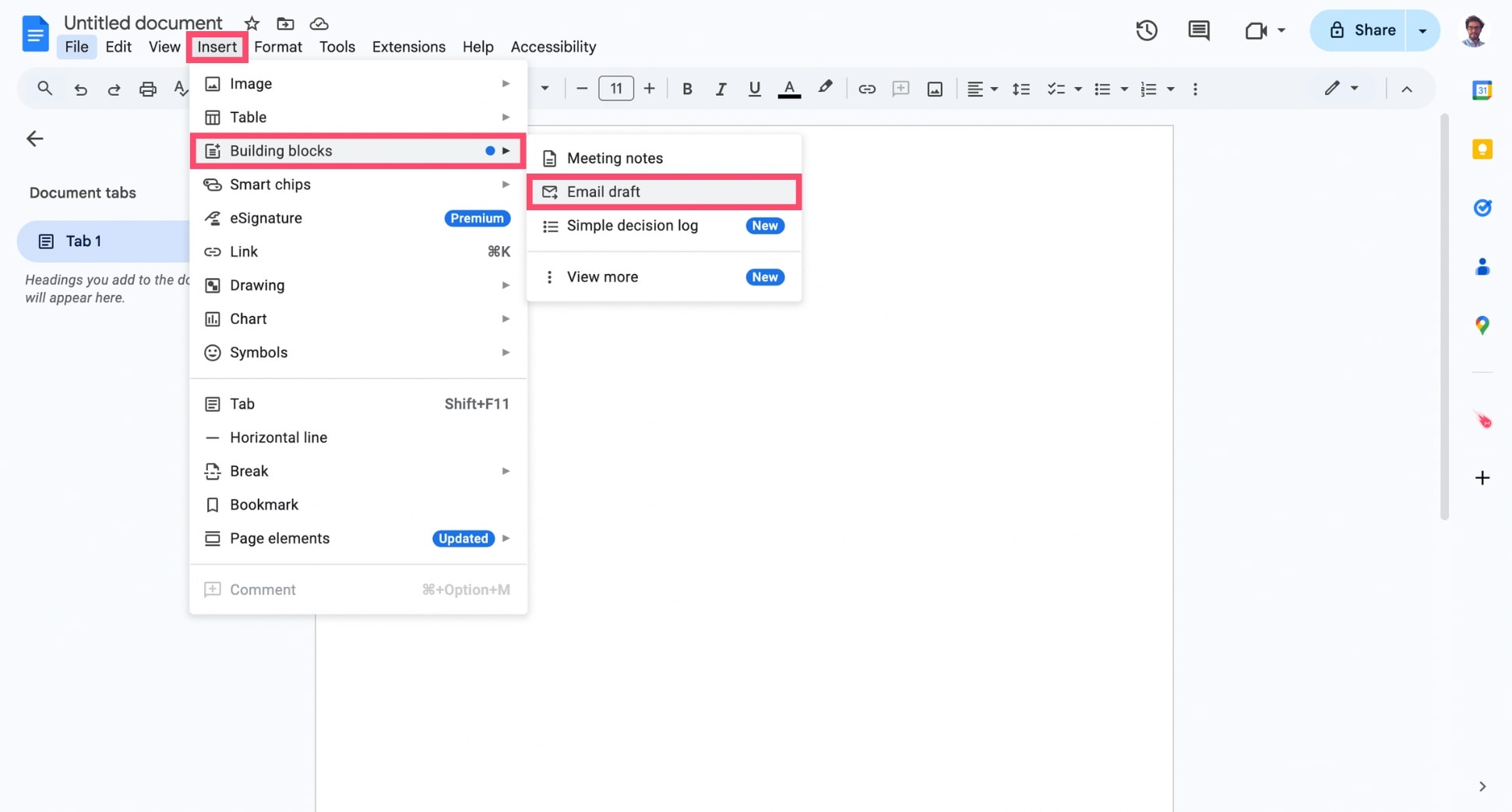Open the Share dropdown arrow
Image resolution: width=1512 pixels, height=812 pixels.
(x=1422, y=30)
